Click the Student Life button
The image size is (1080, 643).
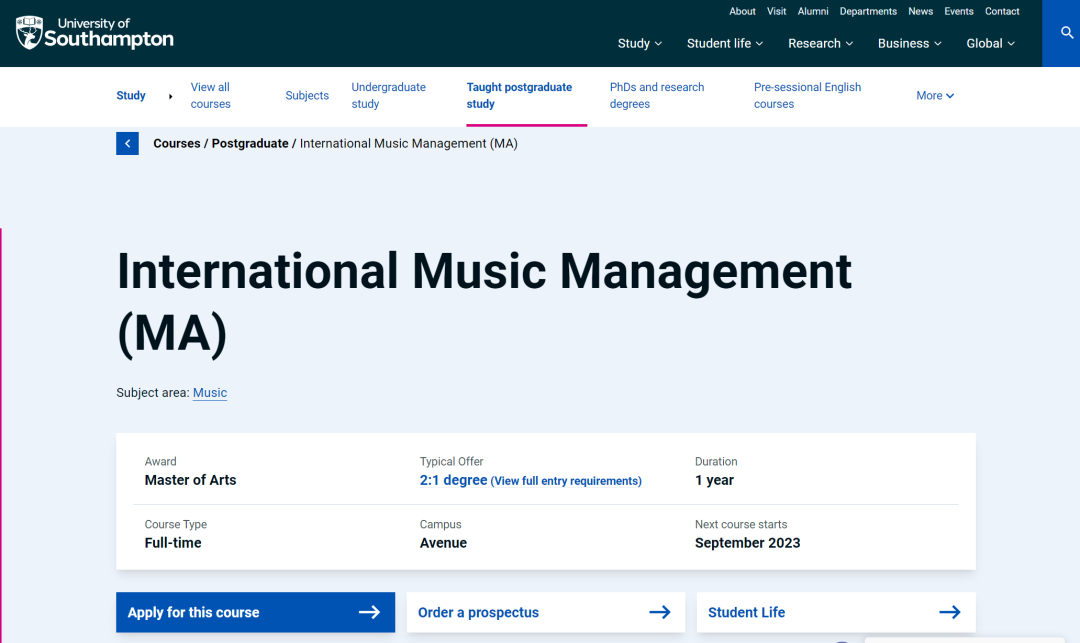coord(836,612)
